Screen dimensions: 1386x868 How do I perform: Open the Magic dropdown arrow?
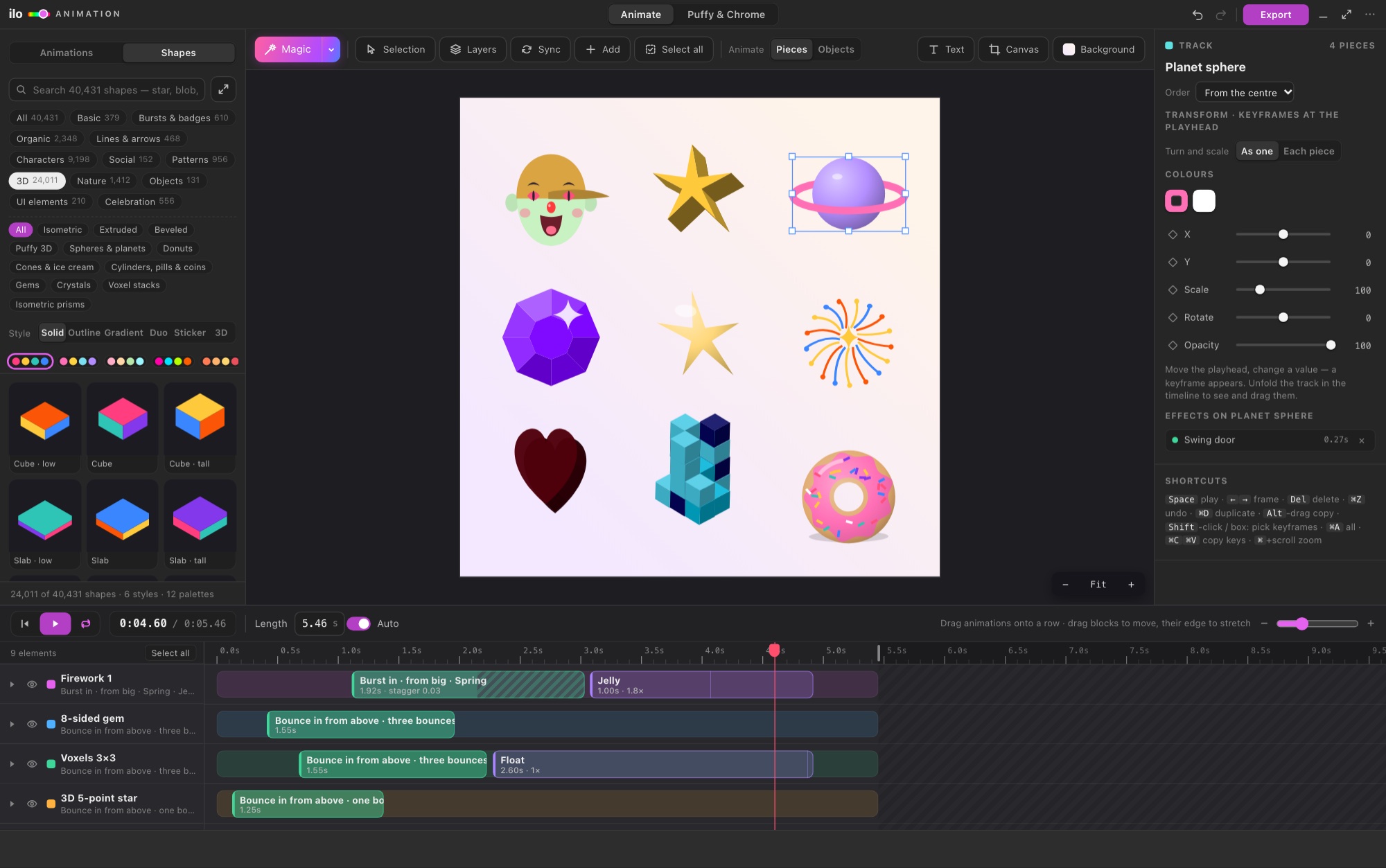tap(331, 49)
